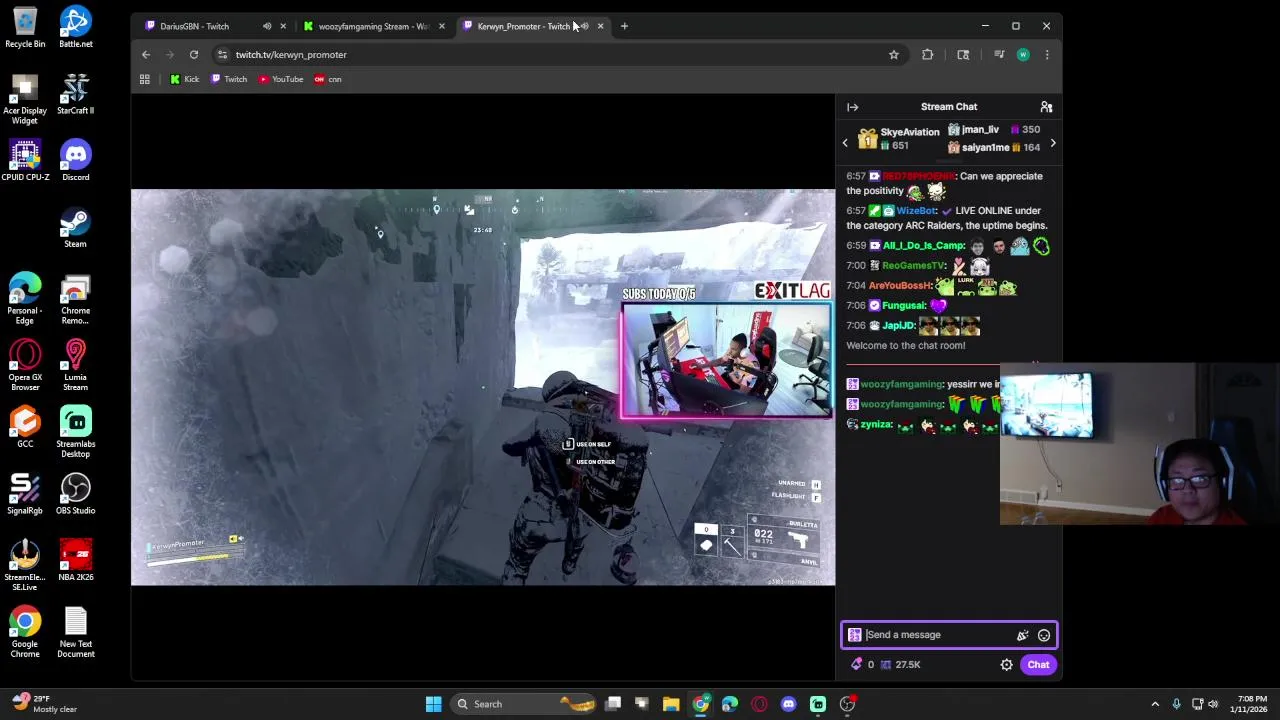Image resolution: width=1280 pixels, height=720 pixels.
Task: Open the YouTube bookmark
Action: point(281,79)
